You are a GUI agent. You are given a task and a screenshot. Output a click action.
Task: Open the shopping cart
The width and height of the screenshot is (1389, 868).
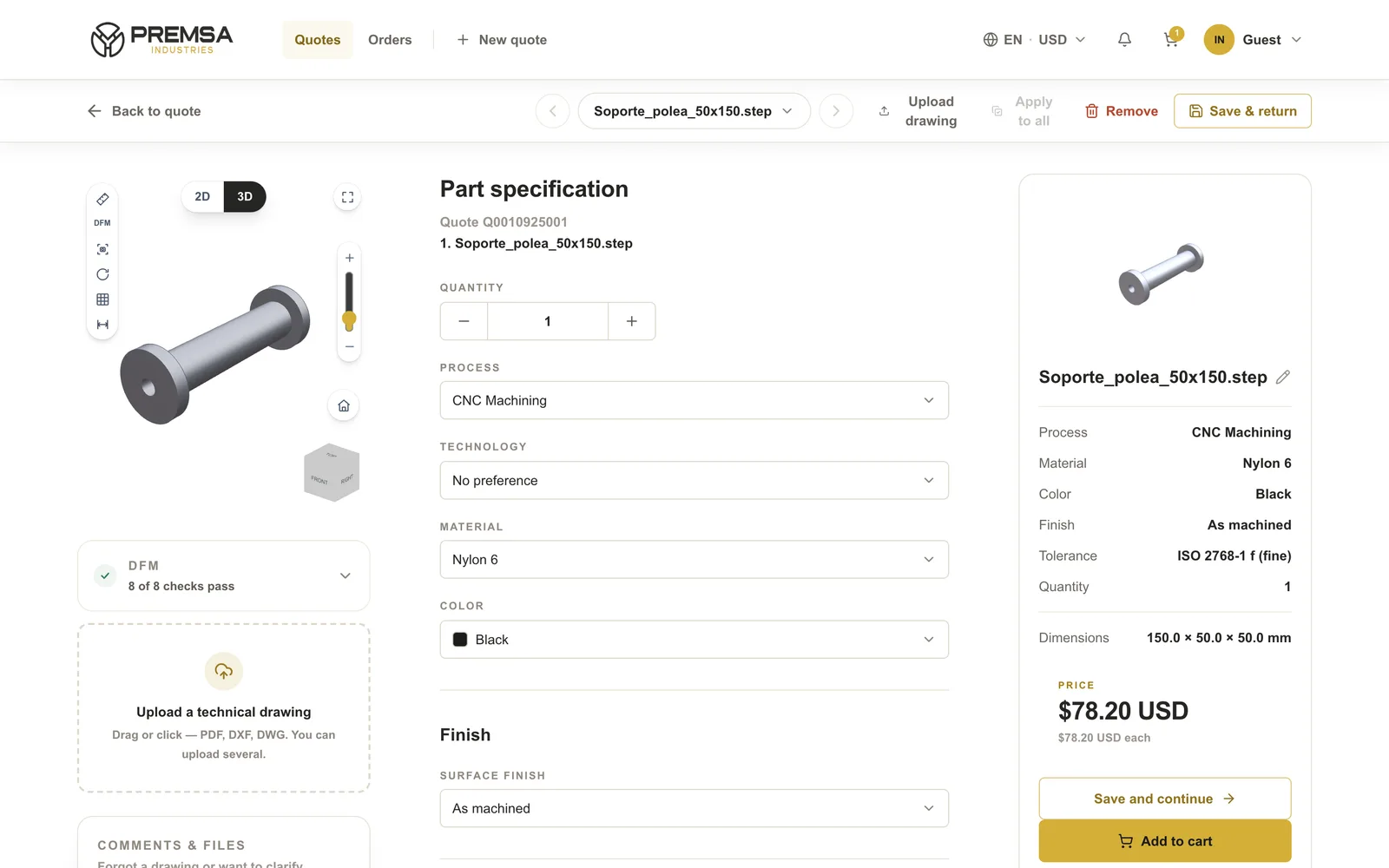click(x=1171, y=40)
